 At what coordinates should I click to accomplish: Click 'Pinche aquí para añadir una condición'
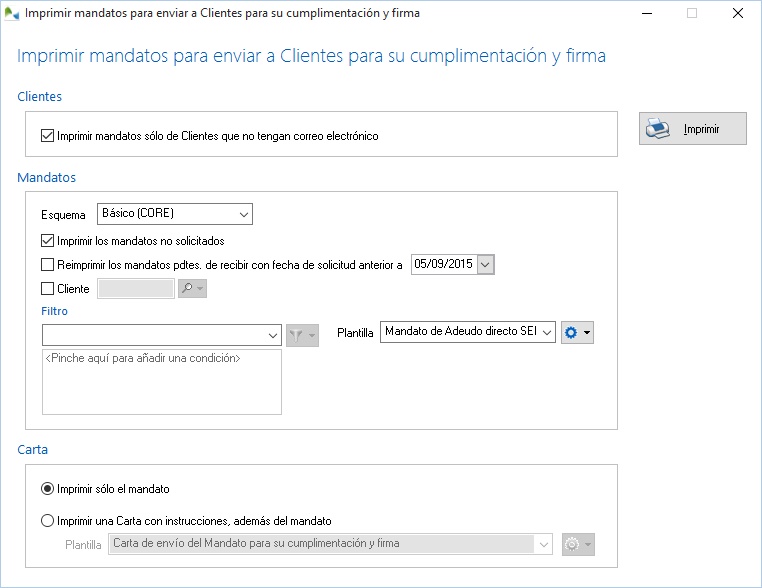144,358
